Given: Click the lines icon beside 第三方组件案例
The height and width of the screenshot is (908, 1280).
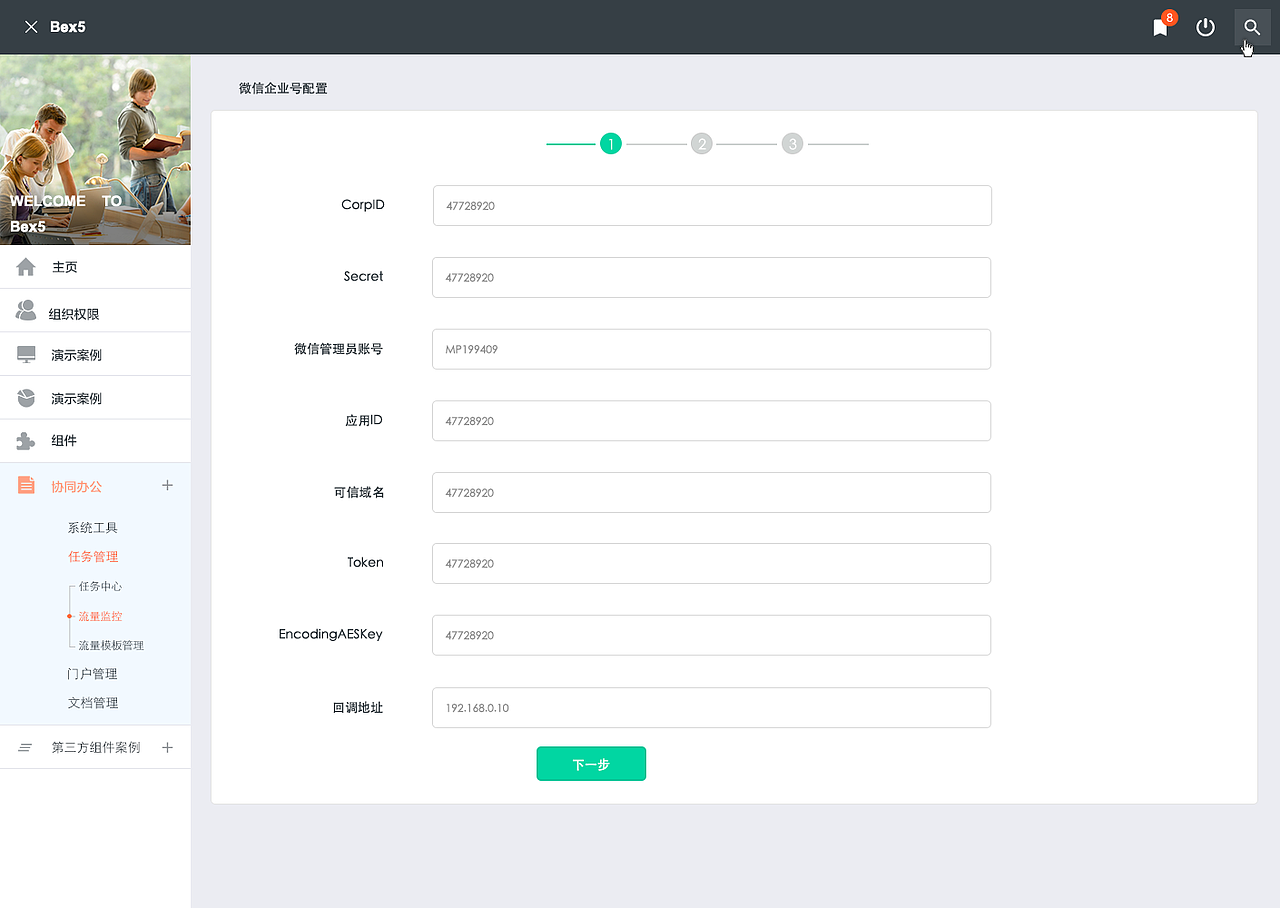Looking at the screenshot, I should (x=26, y=748).
